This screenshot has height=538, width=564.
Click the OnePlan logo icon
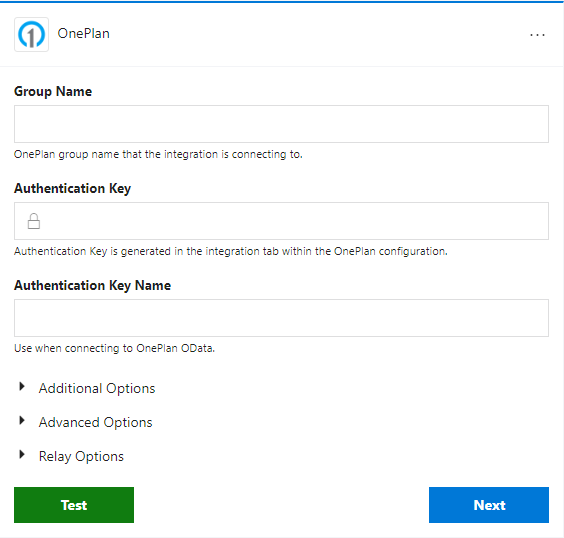tap(31, 35)
